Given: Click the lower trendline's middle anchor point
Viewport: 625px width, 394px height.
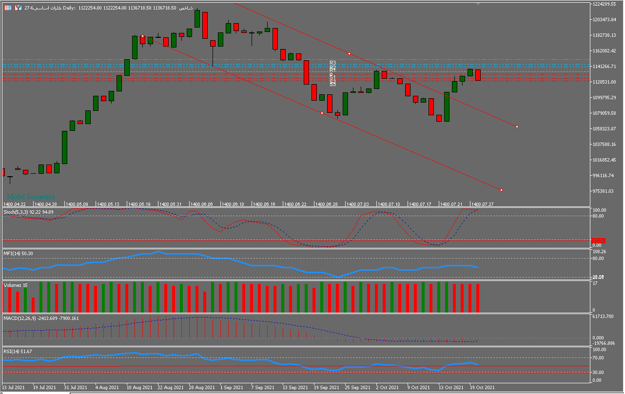Looking at the screenshot, I should click(x=322, y=113).
